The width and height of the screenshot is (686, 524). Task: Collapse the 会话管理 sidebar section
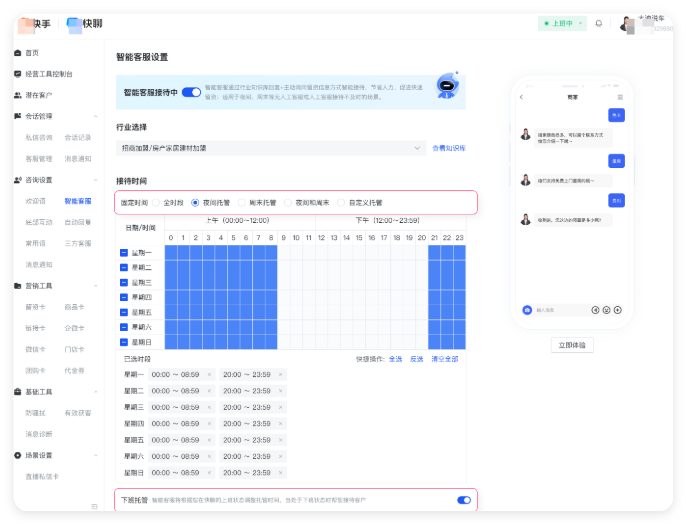(96, 116)
